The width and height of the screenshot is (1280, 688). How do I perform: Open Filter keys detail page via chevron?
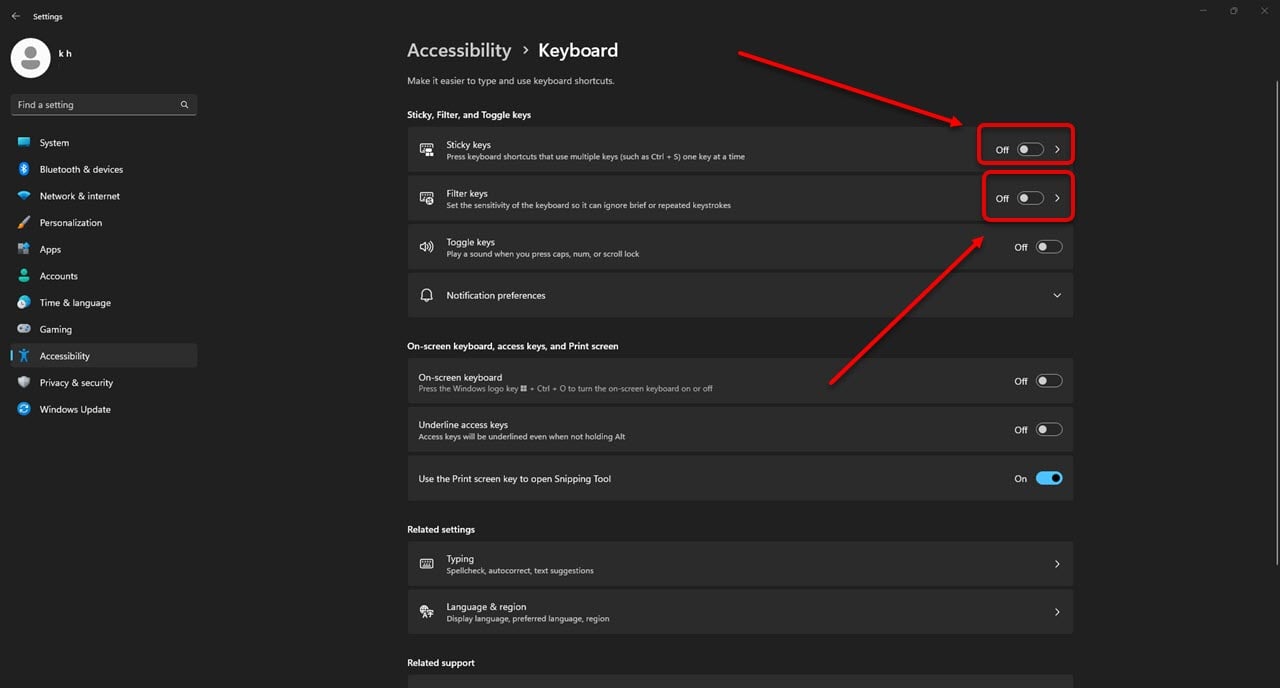pyautogui.click(x=1057, y=196)
